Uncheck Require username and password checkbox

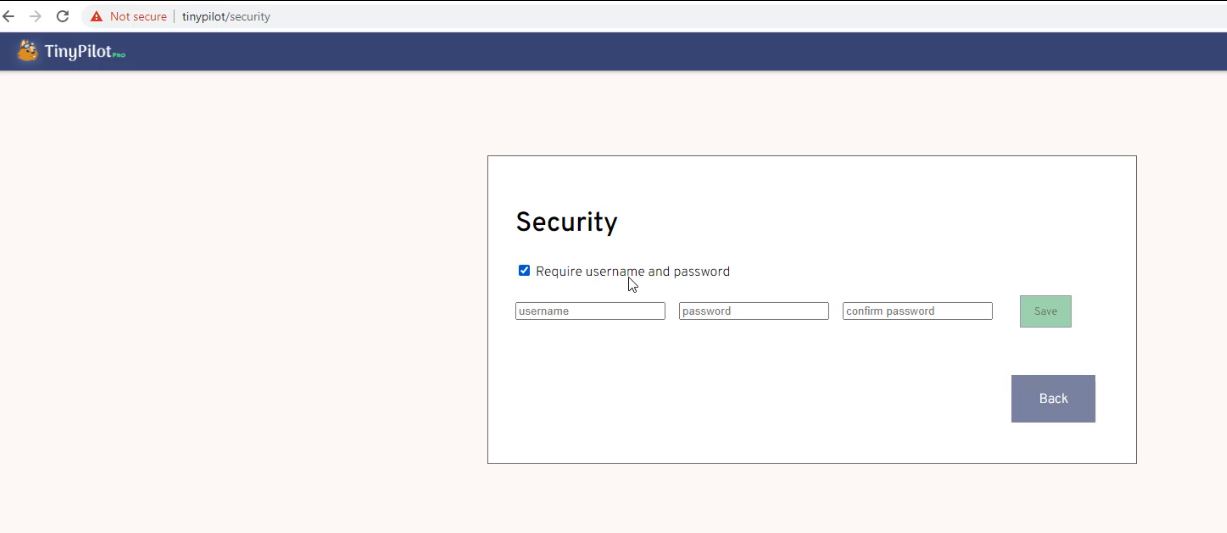point(524,271)
